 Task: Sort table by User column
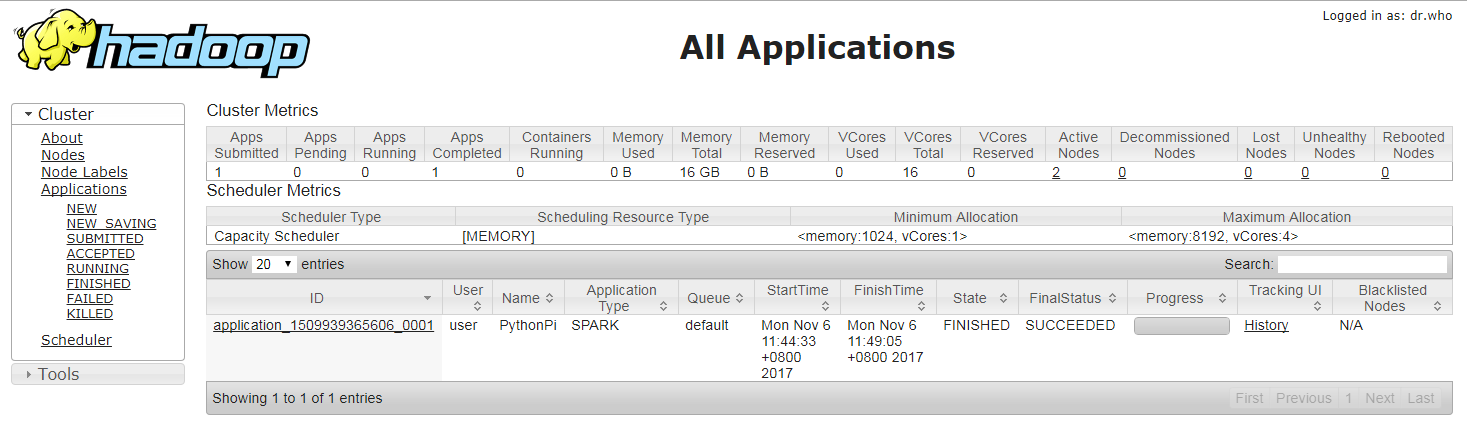coord(467,298)
